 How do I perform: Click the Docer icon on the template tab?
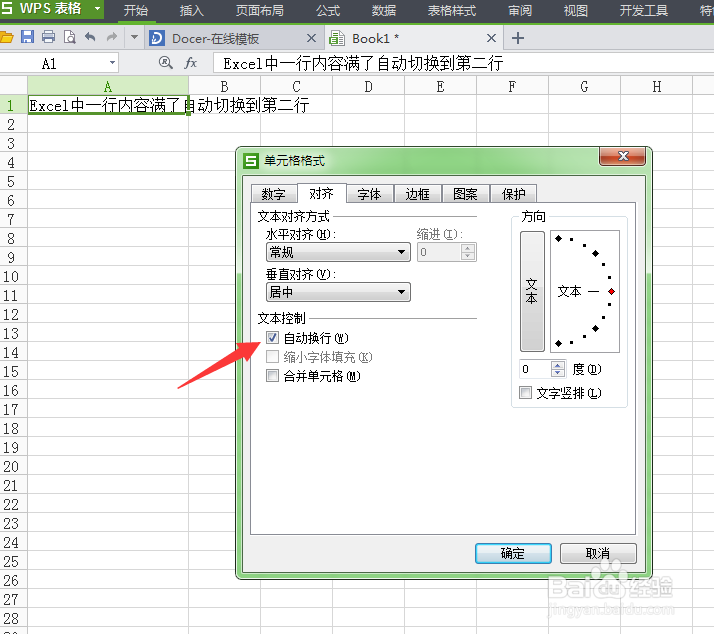(157, 38)
